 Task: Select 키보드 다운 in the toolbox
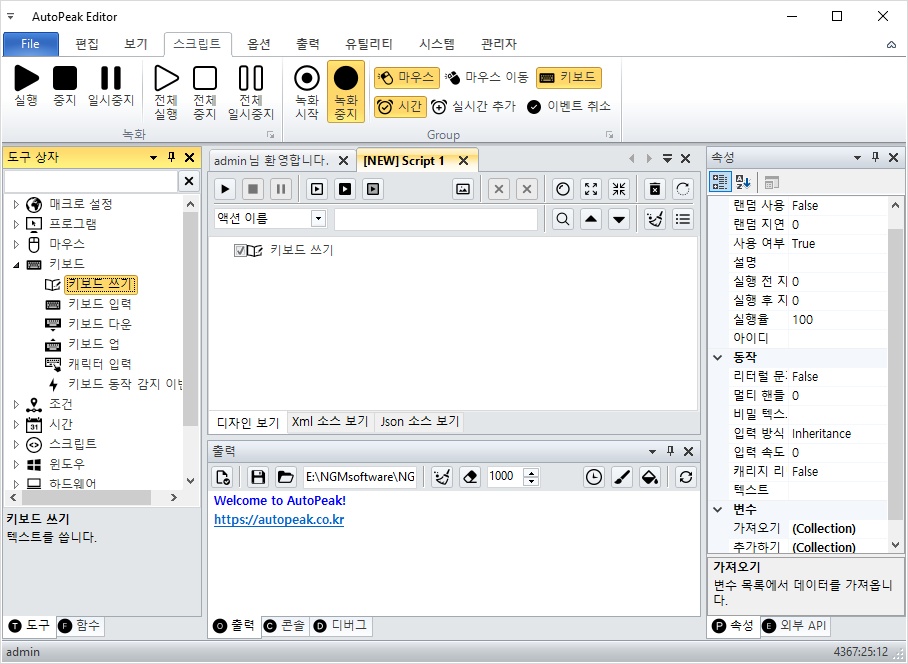100,324
